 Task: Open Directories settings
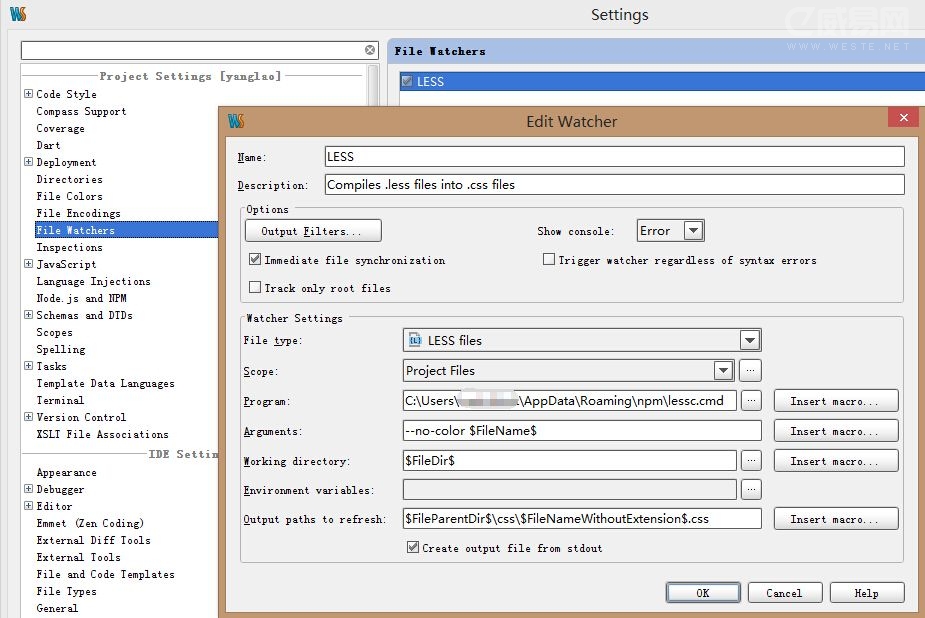[69, 179]
